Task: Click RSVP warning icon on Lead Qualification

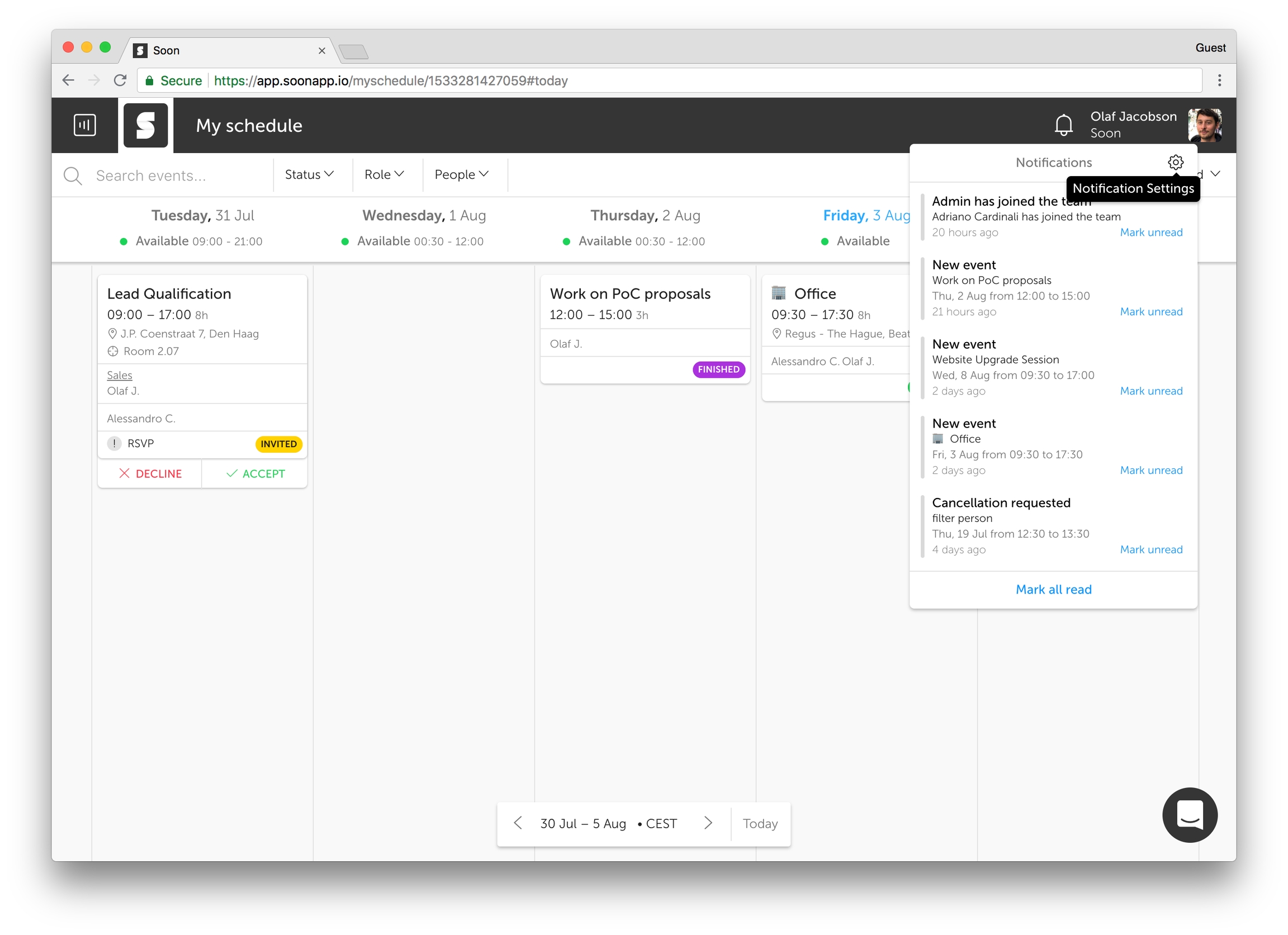Action: pos(114,443)
